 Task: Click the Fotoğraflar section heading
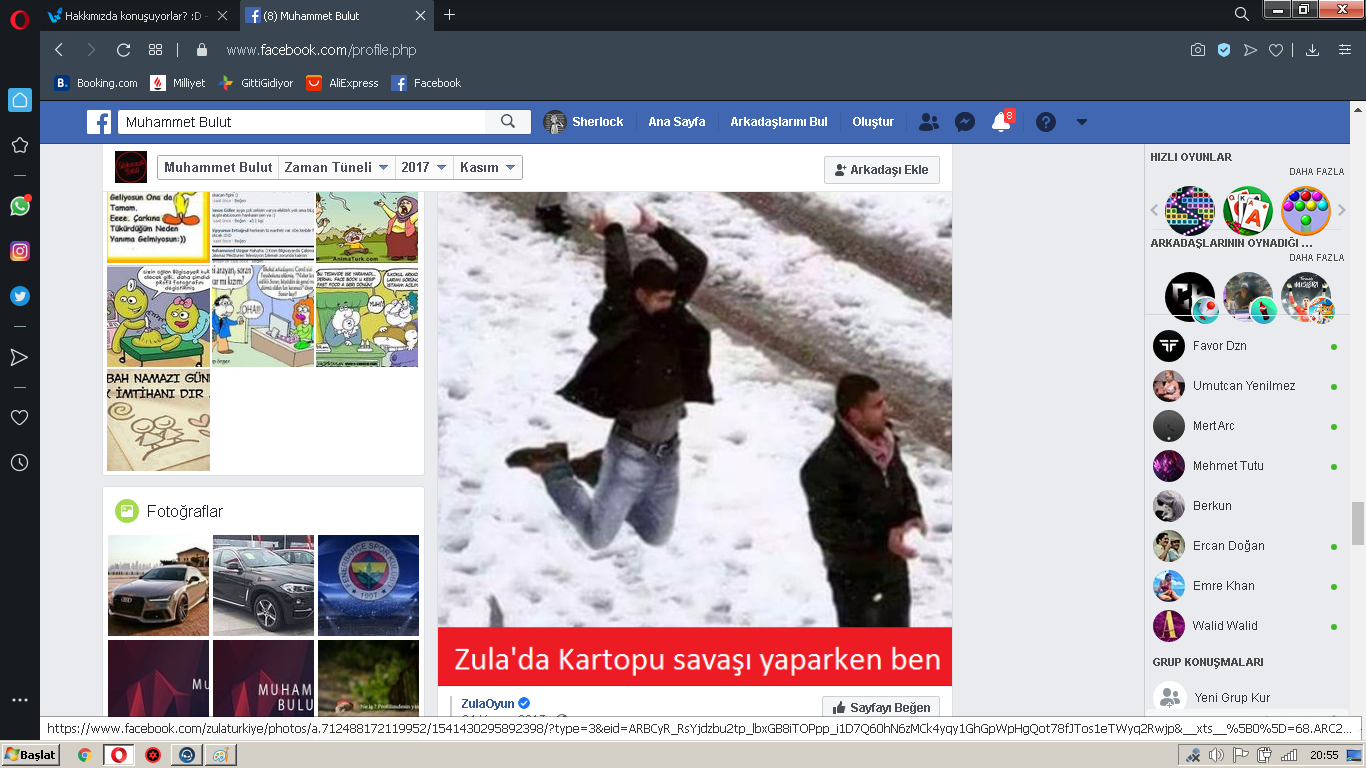tap(185, 511)
